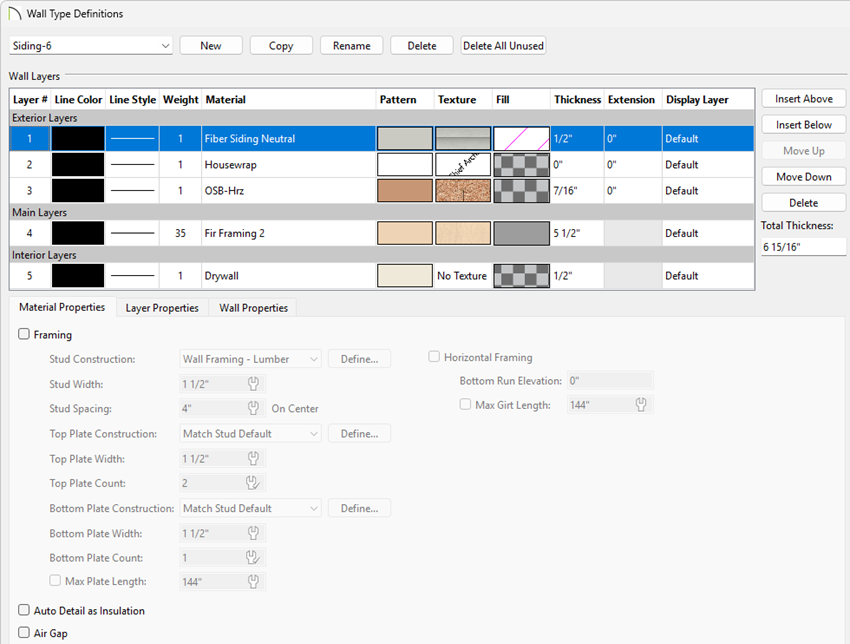The image size is (850, 644).
Task: Choose line style for OSB-Hrz layer
Action: [x=132, y=191]
